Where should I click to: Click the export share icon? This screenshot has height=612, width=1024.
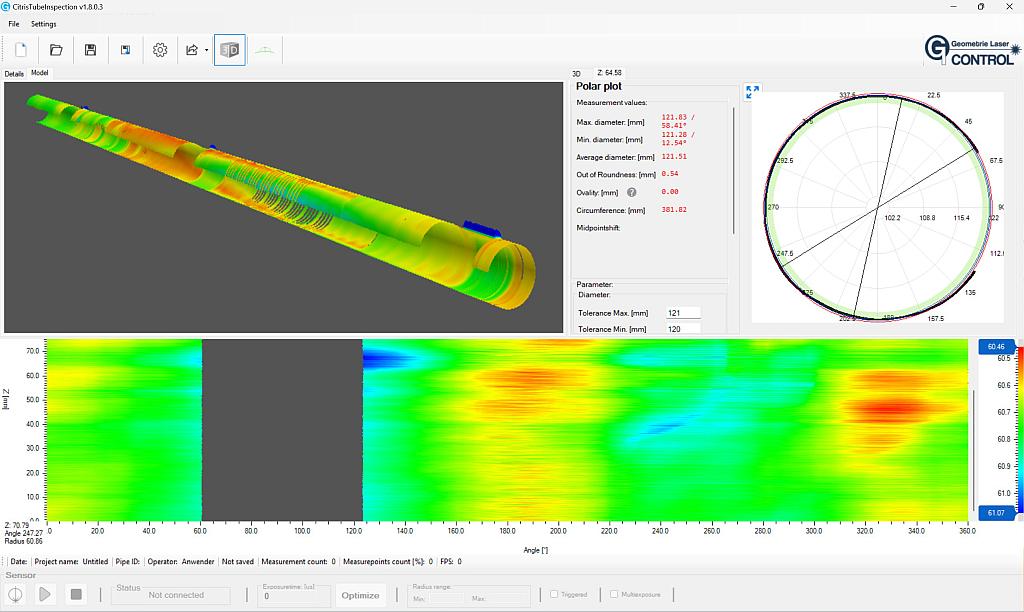click(191, 49)
